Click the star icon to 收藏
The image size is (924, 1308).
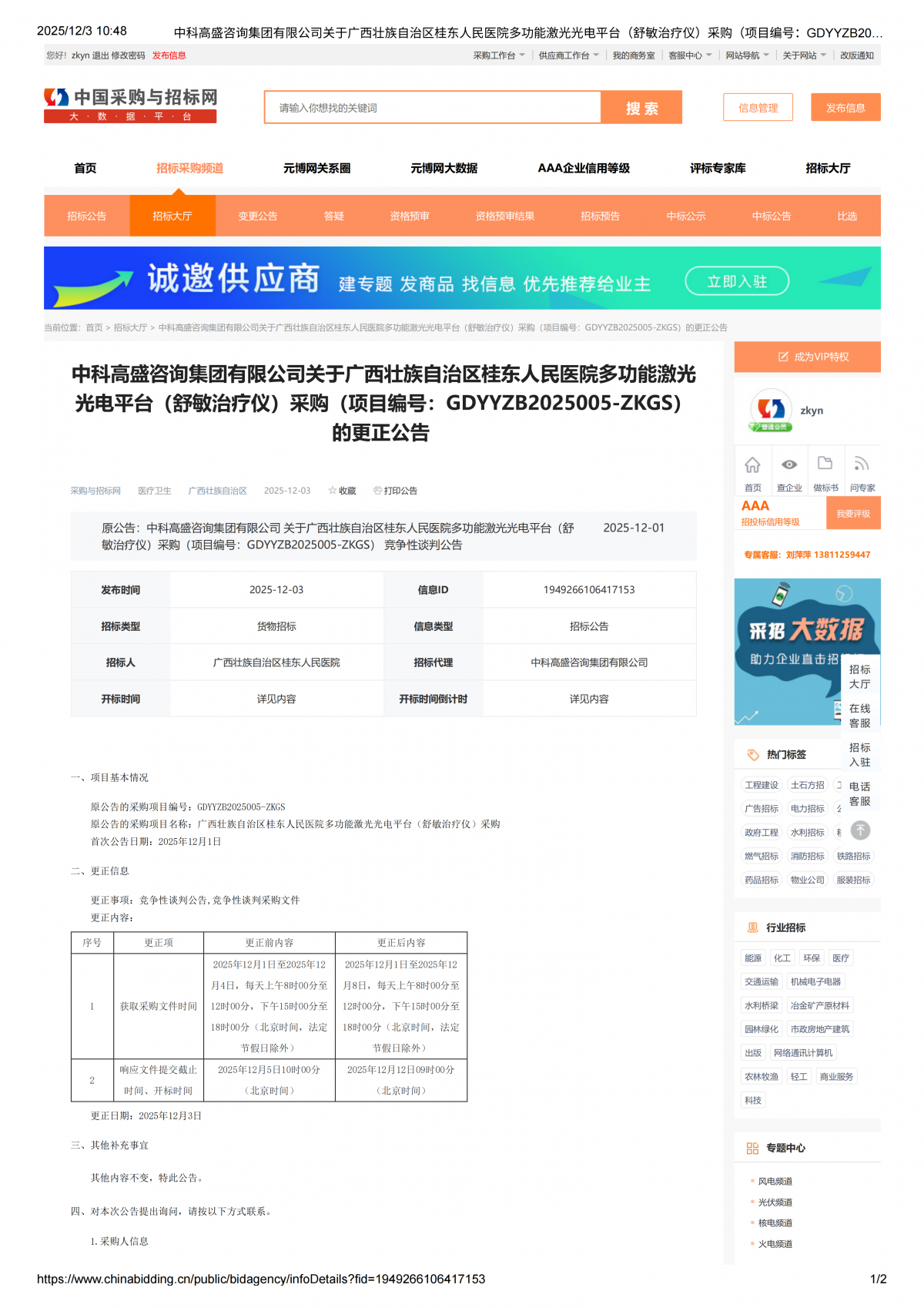click(333, 491)
